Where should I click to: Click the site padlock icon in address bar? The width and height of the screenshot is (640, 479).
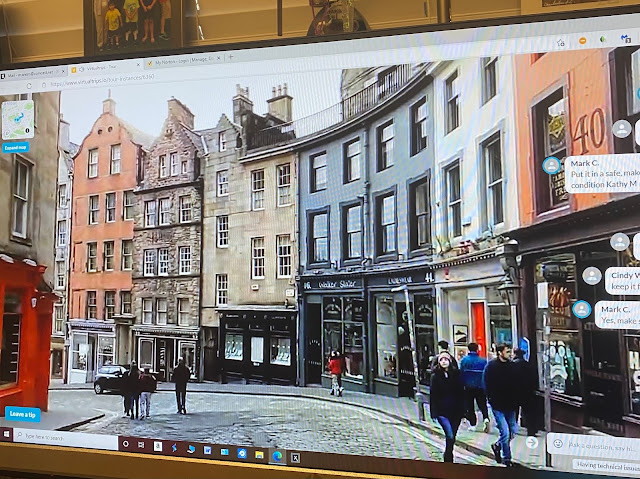click(43, 85)
